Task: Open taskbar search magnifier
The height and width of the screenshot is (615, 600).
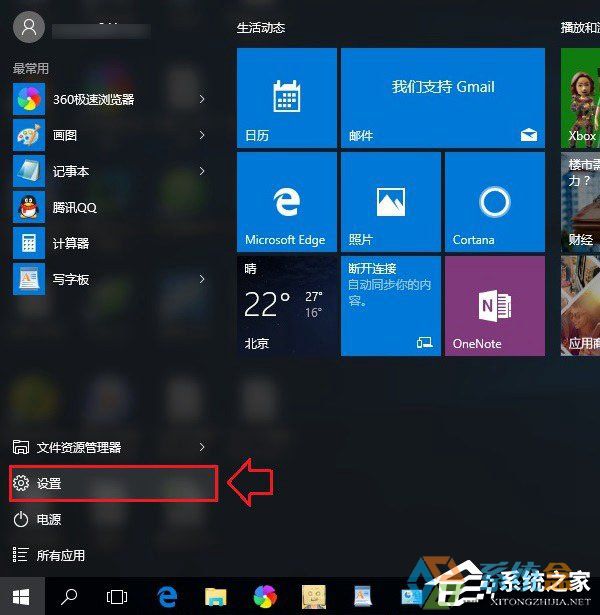Action: click(69, 597)
